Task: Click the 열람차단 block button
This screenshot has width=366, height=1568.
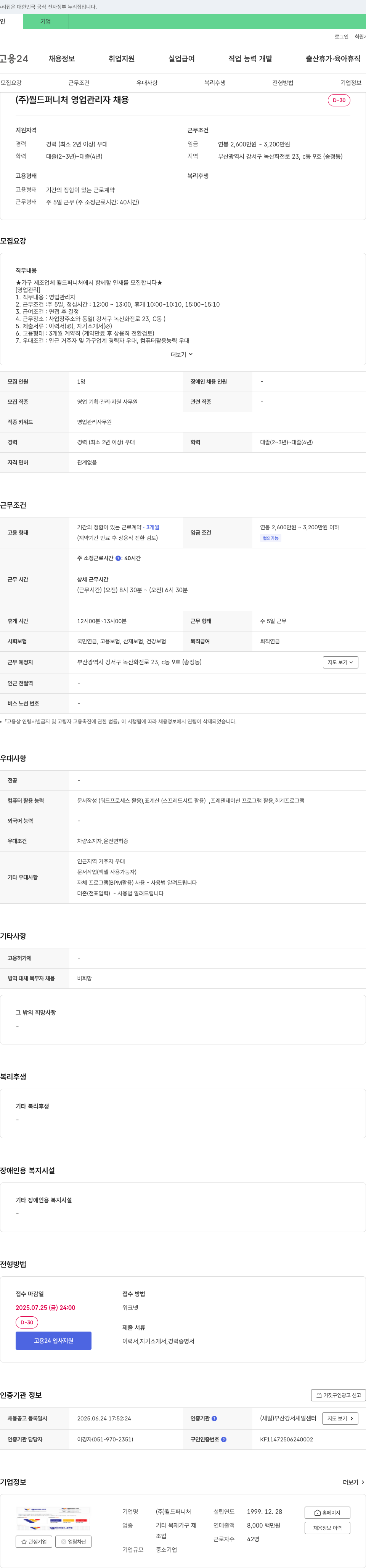Action: click(x=74, y=1542)
